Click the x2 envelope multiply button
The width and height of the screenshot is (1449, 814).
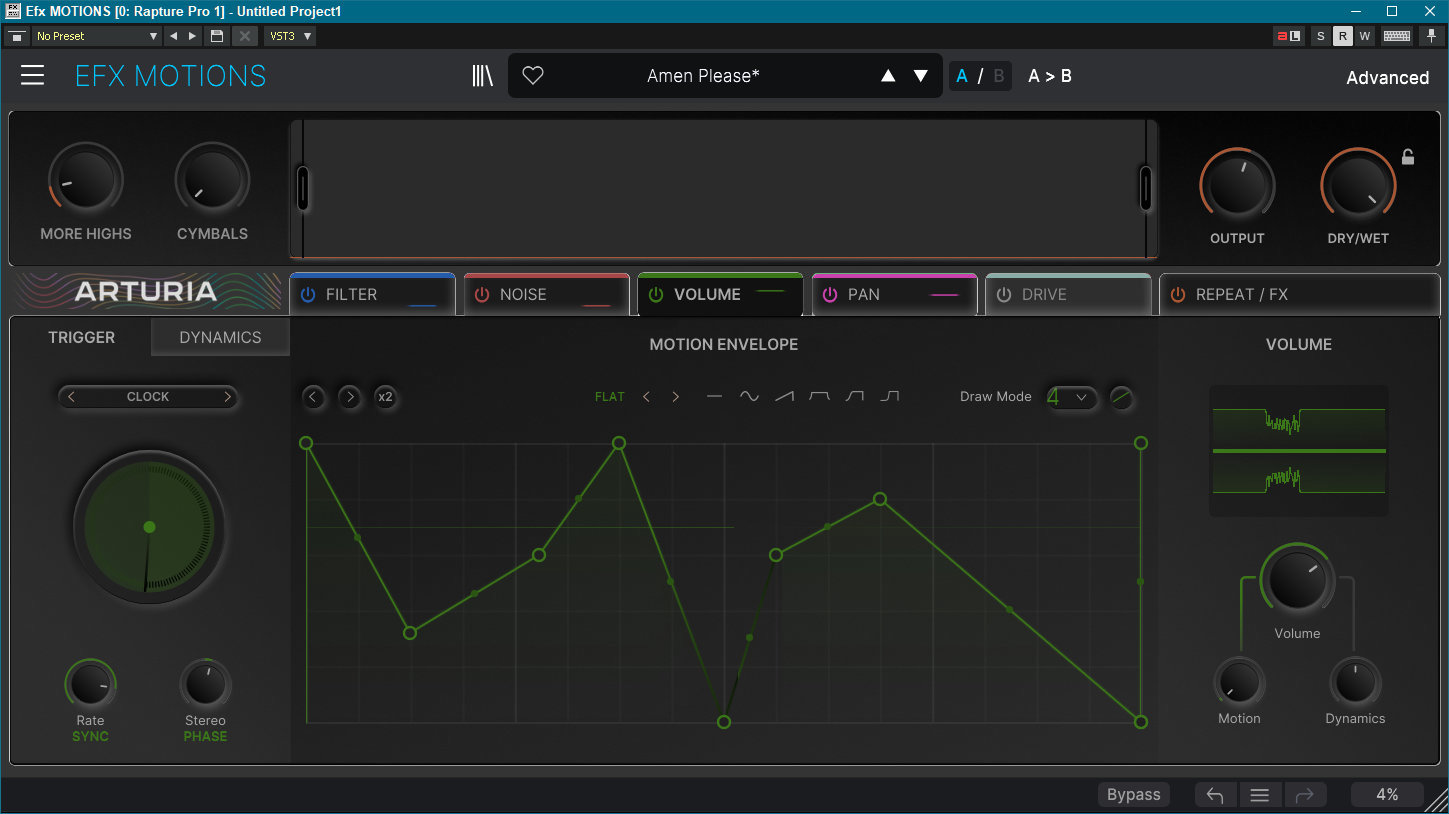pos(385,397)
